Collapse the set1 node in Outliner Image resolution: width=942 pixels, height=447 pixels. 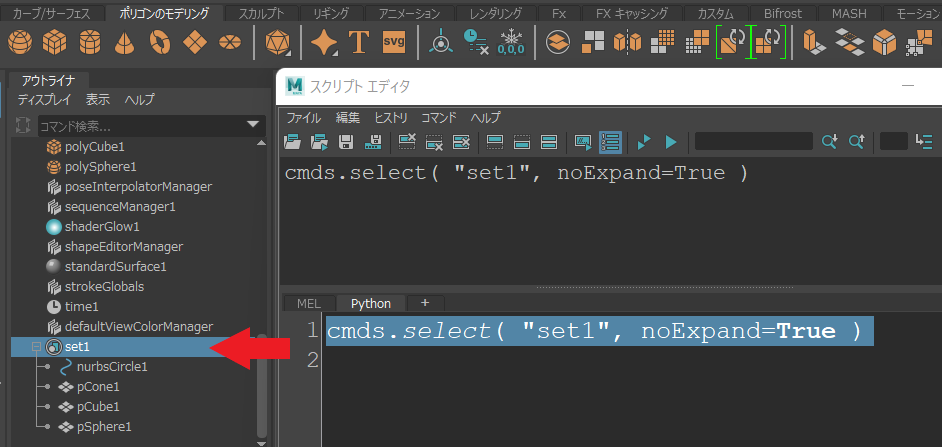coord(37,347)
